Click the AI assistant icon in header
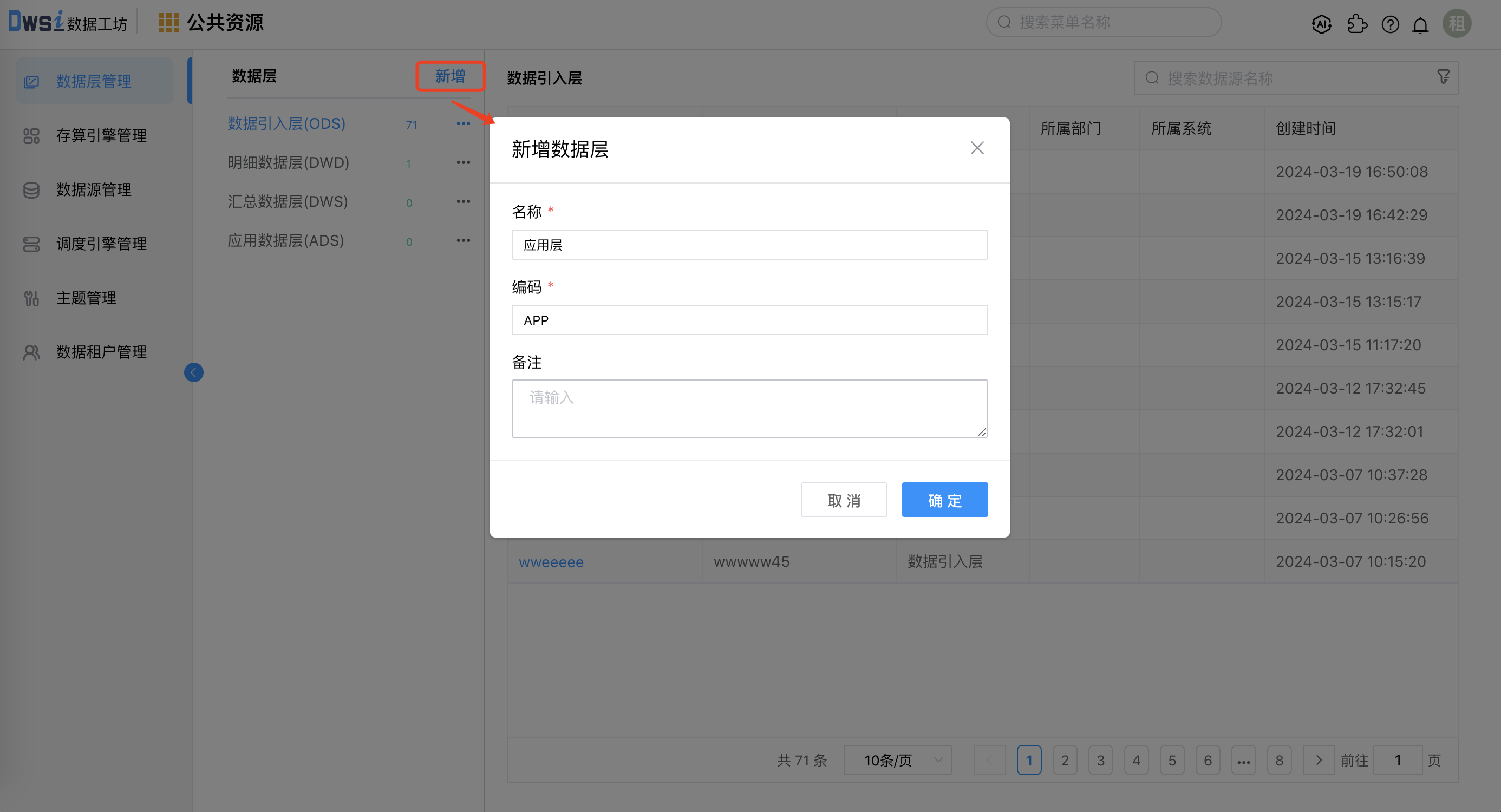Screen dimensions: 1501x812 tap(1322, 24)
